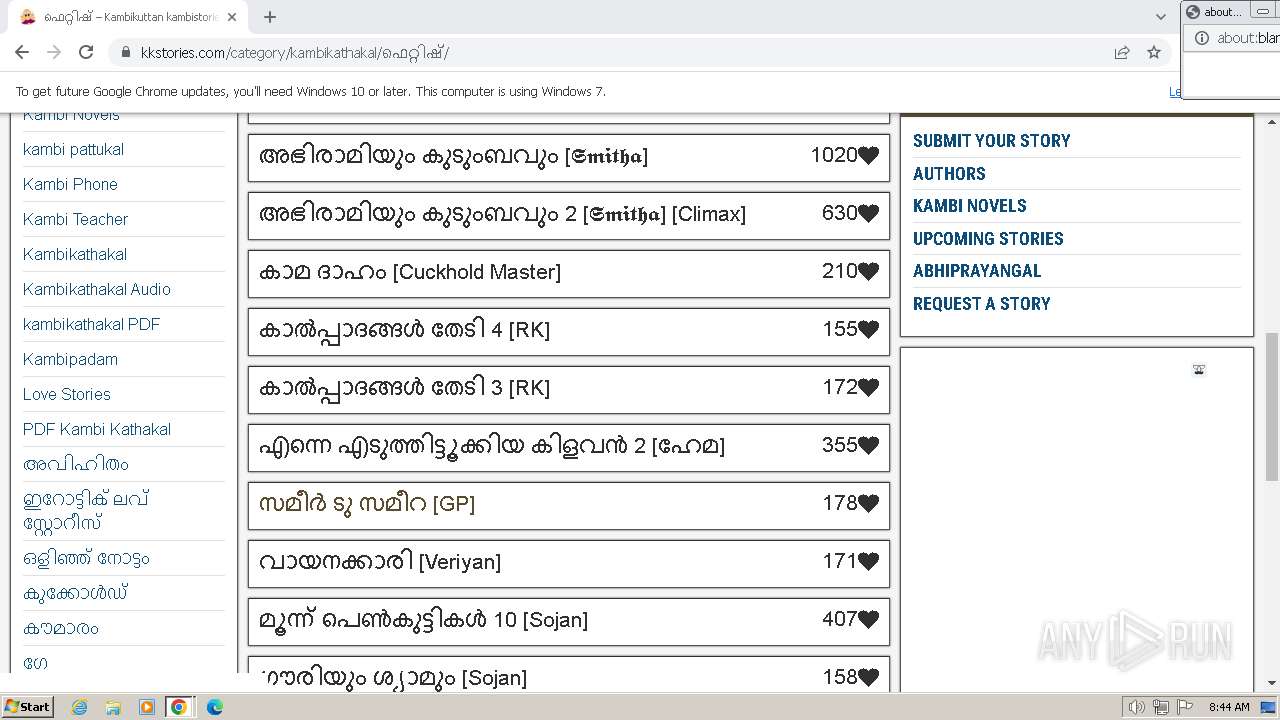Click the heart icon beside 158
Viewport: 1280px width, 720px height.
point(868,678)
